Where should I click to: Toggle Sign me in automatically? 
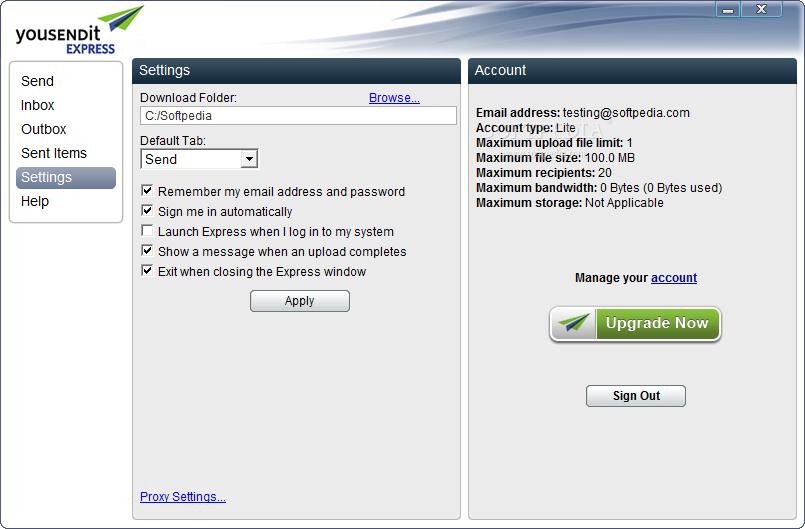click(147, 211)
